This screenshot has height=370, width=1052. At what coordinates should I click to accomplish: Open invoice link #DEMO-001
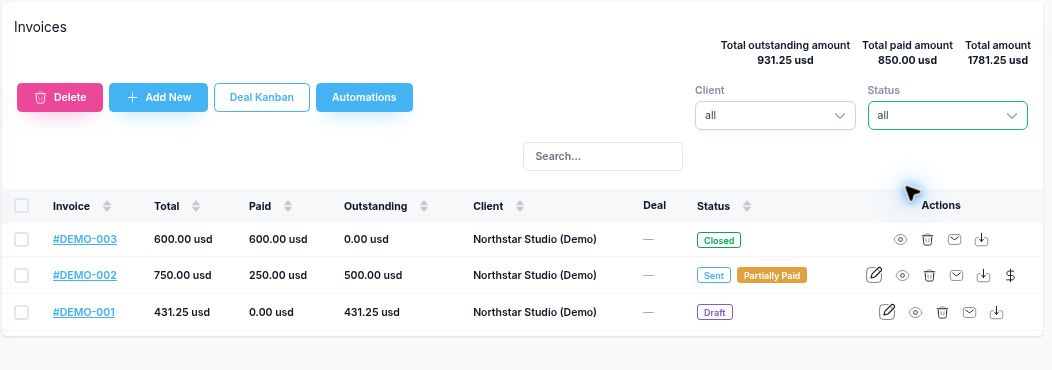(x=84, y=312)
